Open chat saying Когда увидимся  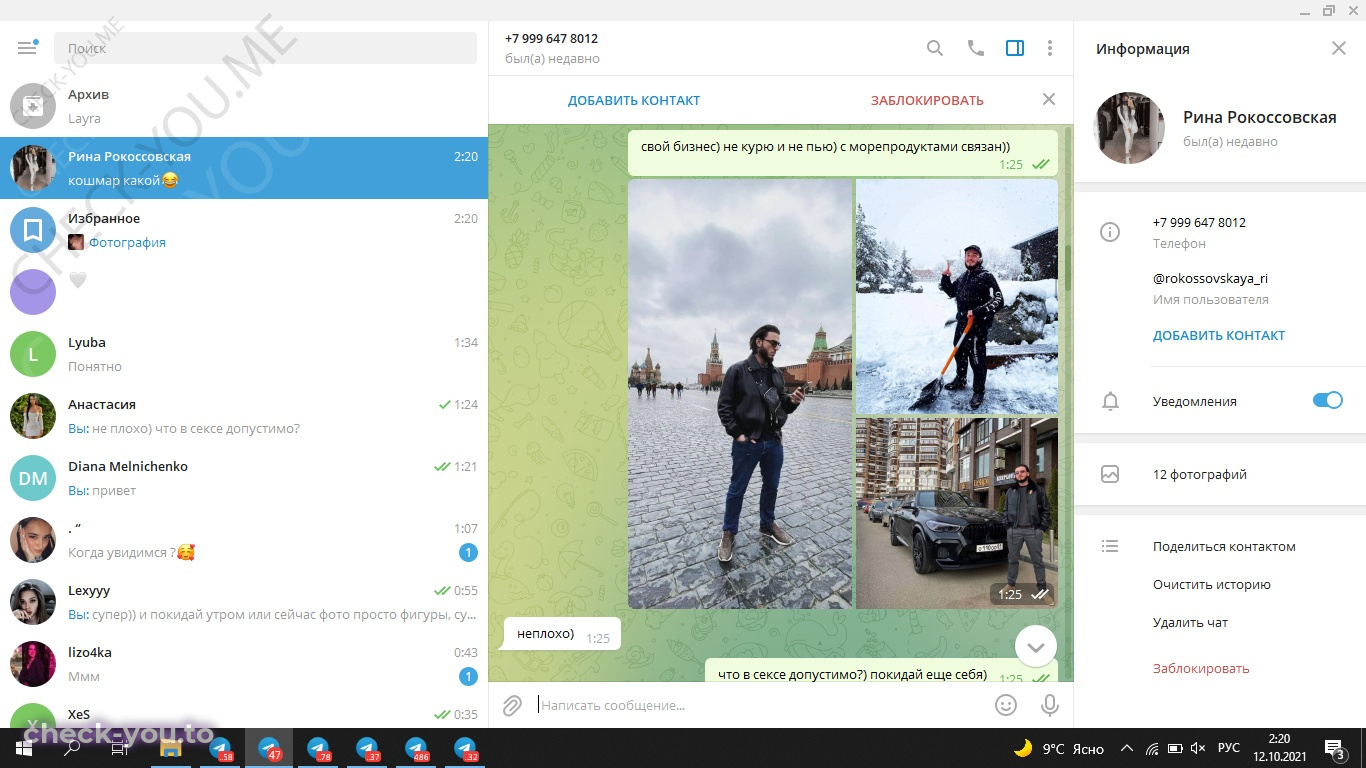(x=244, y=540)
